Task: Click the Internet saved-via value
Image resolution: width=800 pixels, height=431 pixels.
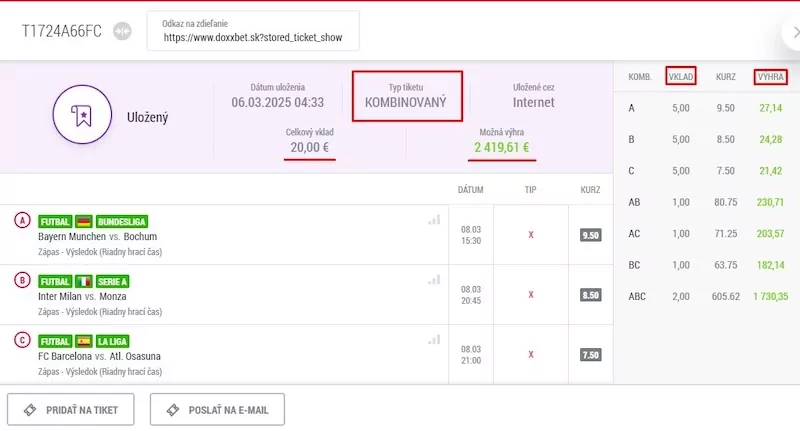Action: click(534, 103)
